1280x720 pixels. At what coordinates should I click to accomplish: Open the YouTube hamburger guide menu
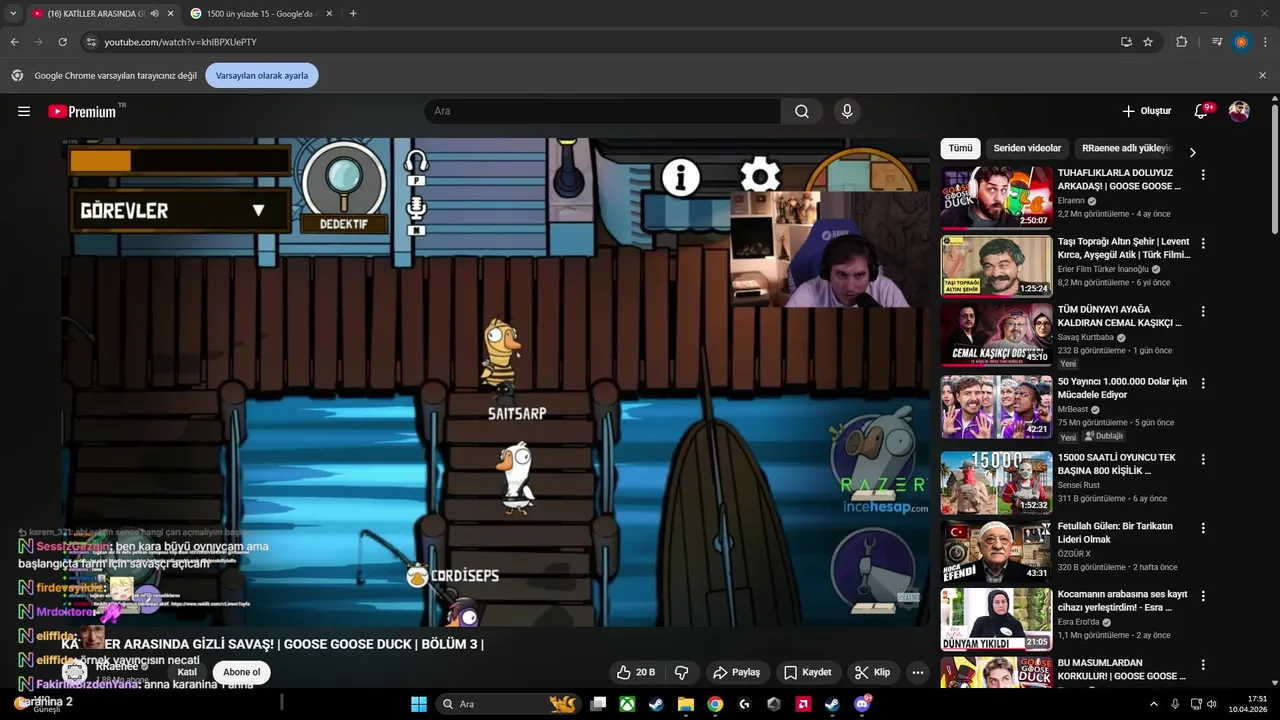click(24, 111)
